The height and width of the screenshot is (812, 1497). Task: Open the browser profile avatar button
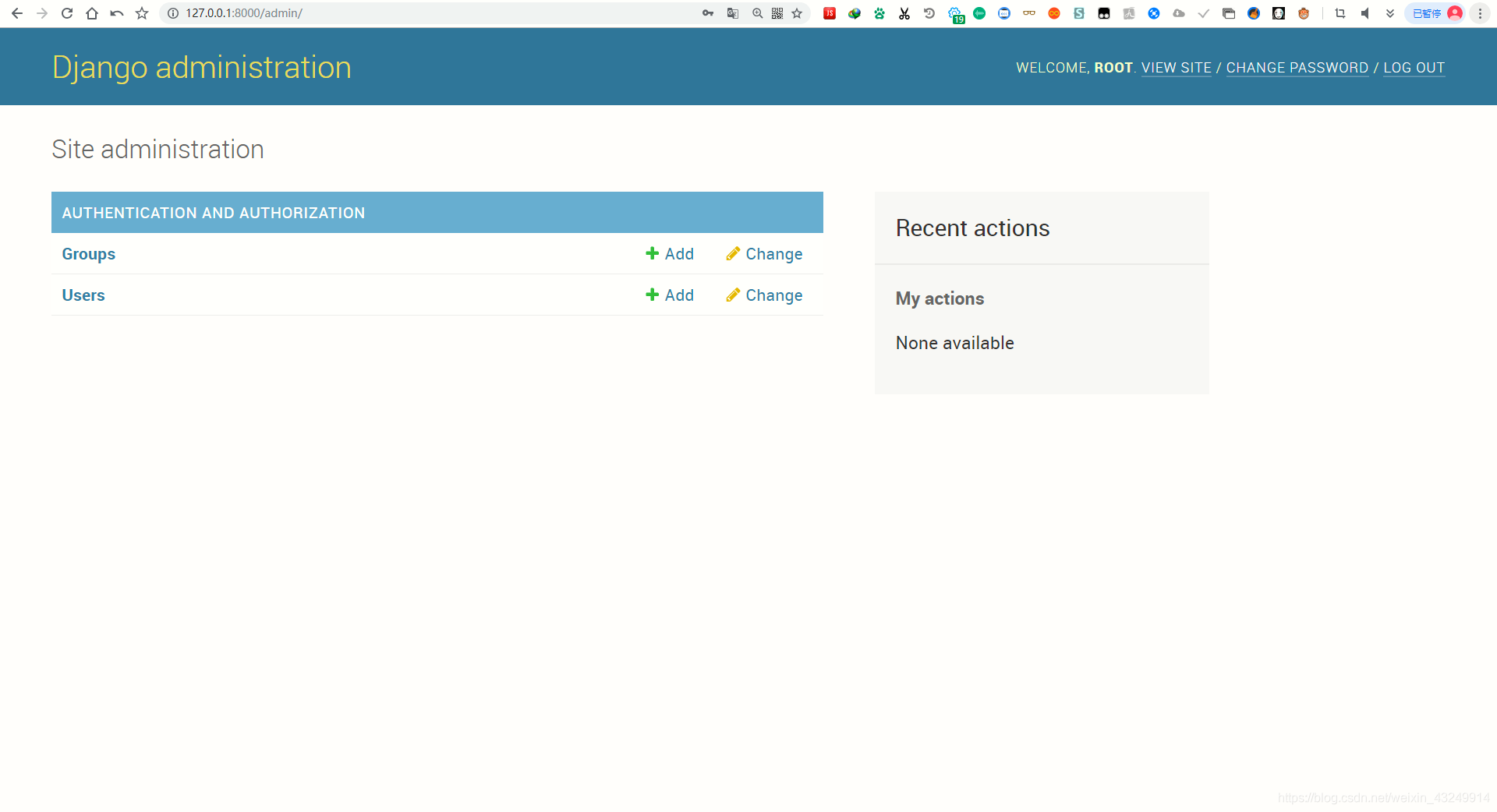click(x=1435, y=13)
